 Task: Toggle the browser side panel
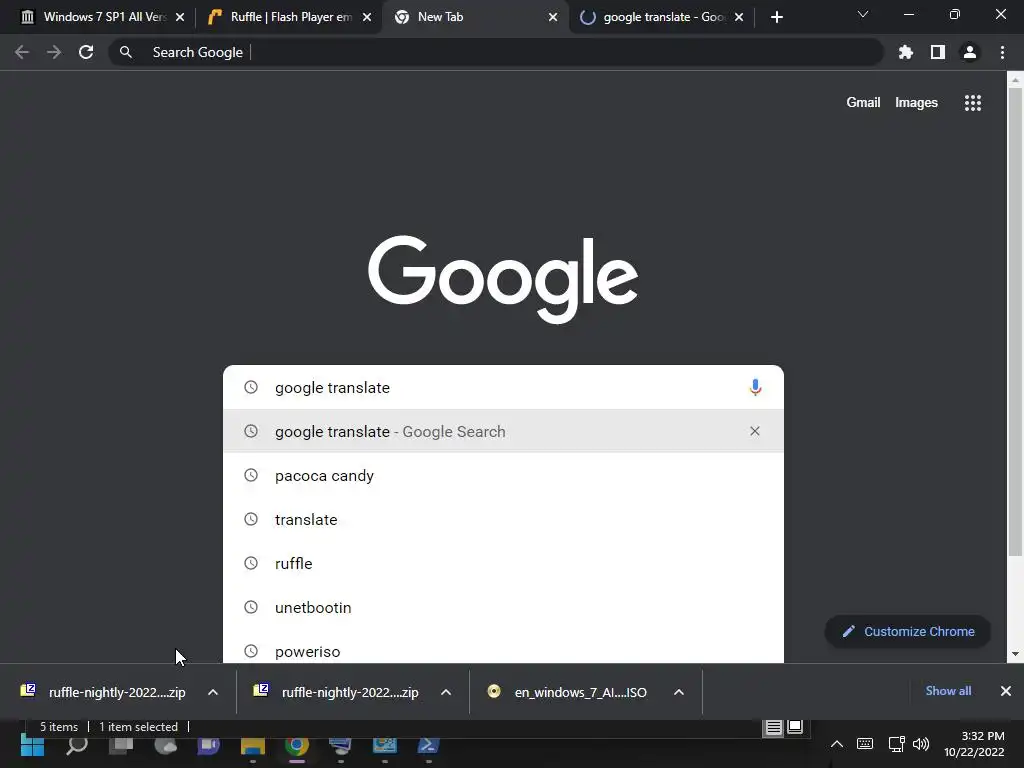point(938,52)
